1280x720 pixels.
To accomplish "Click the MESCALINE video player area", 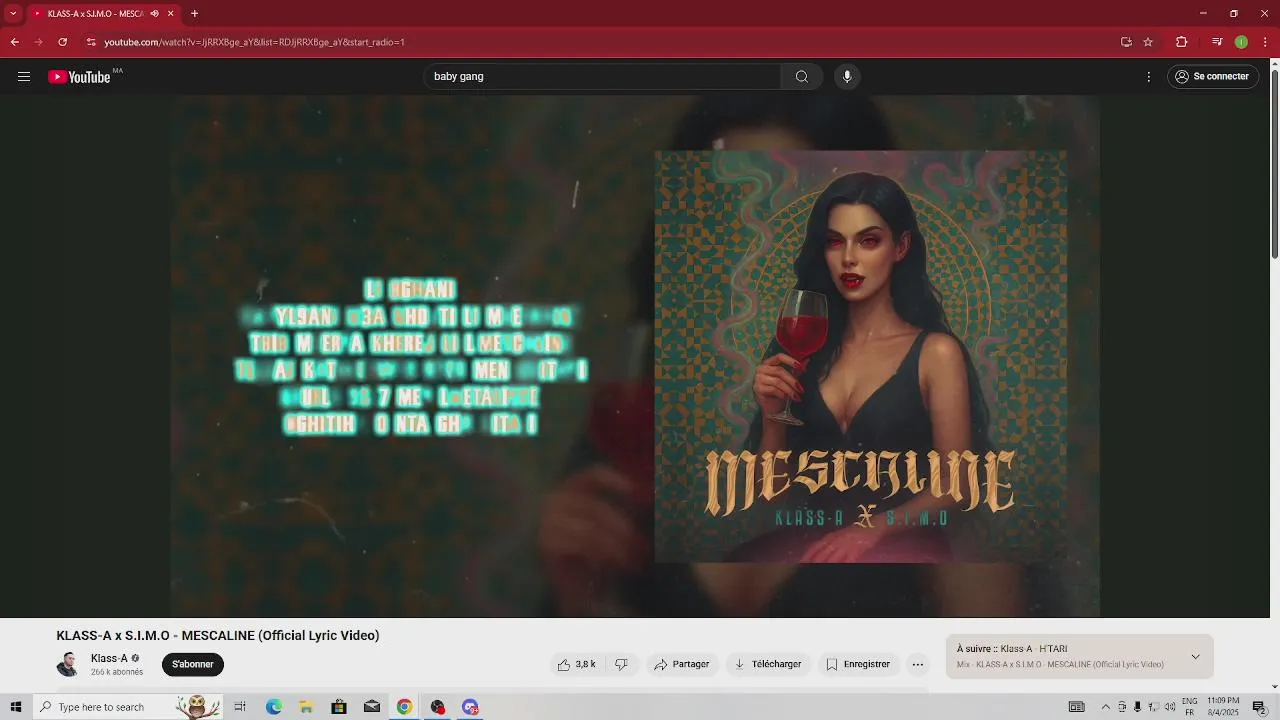I will point(635,356).
